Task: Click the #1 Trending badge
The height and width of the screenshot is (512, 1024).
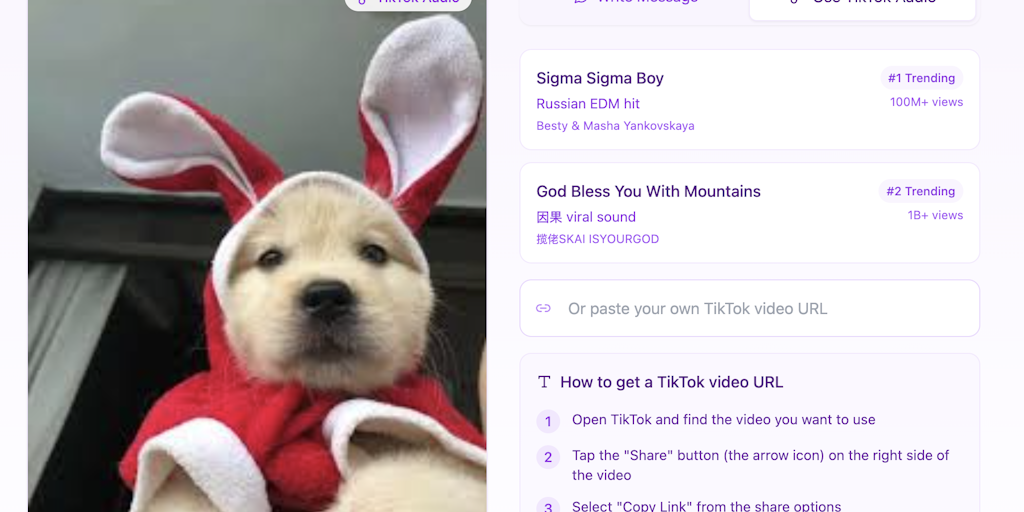Action: (921, 78)
